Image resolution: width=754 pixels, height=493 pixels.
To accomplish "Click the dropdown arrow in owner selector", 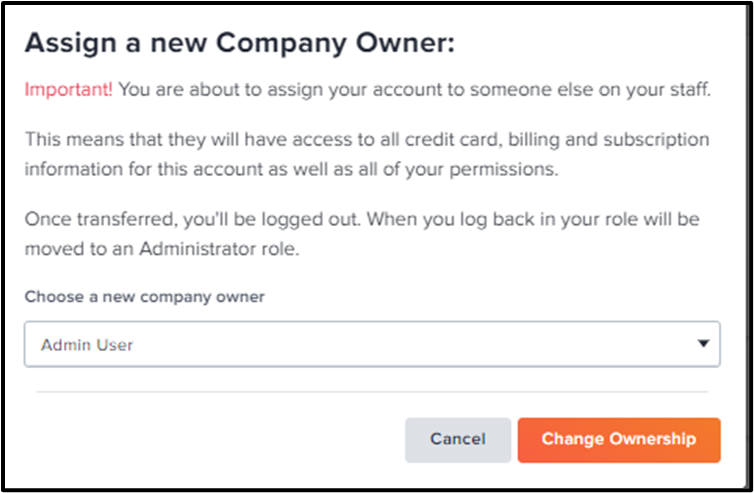I will pyautogui.click(x=704, y=345).
